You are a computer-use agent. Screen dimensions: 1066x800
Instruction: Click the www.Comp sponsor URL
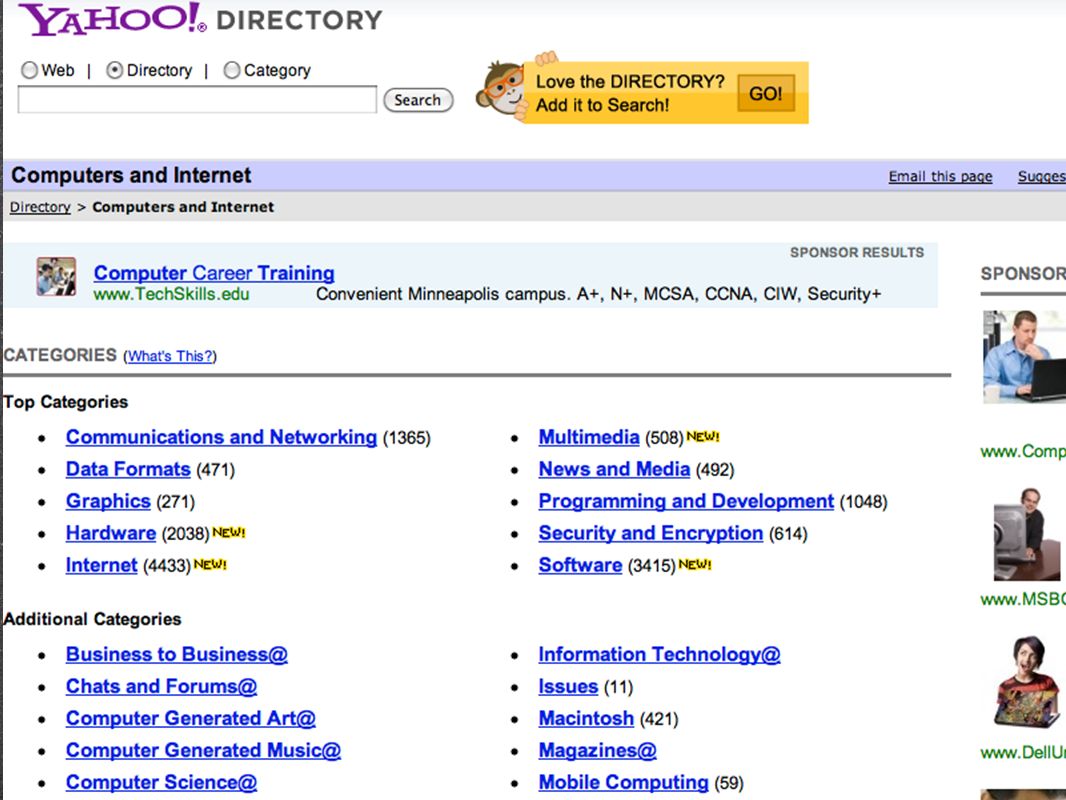[x=1022, y=451]
